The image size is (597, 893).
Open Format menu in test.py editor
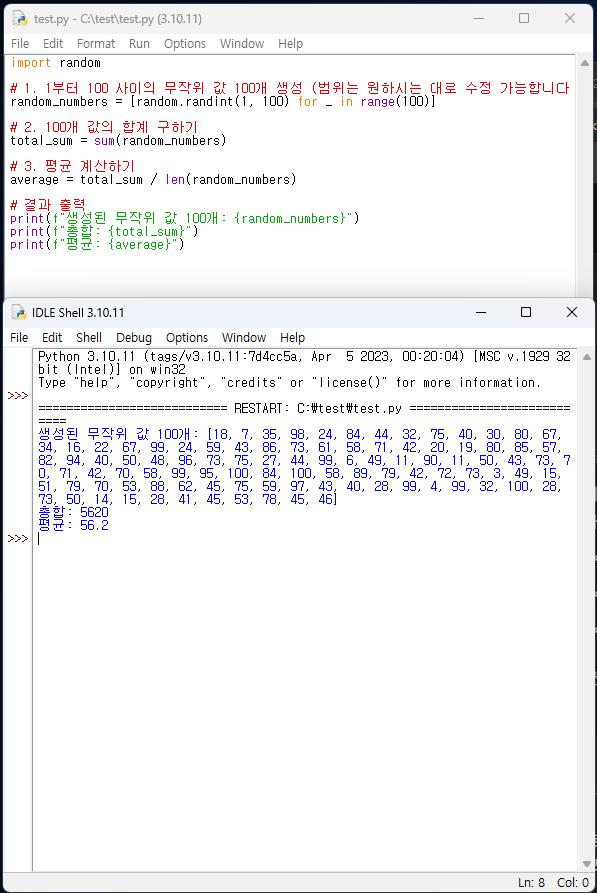click(x=96, y=44)
